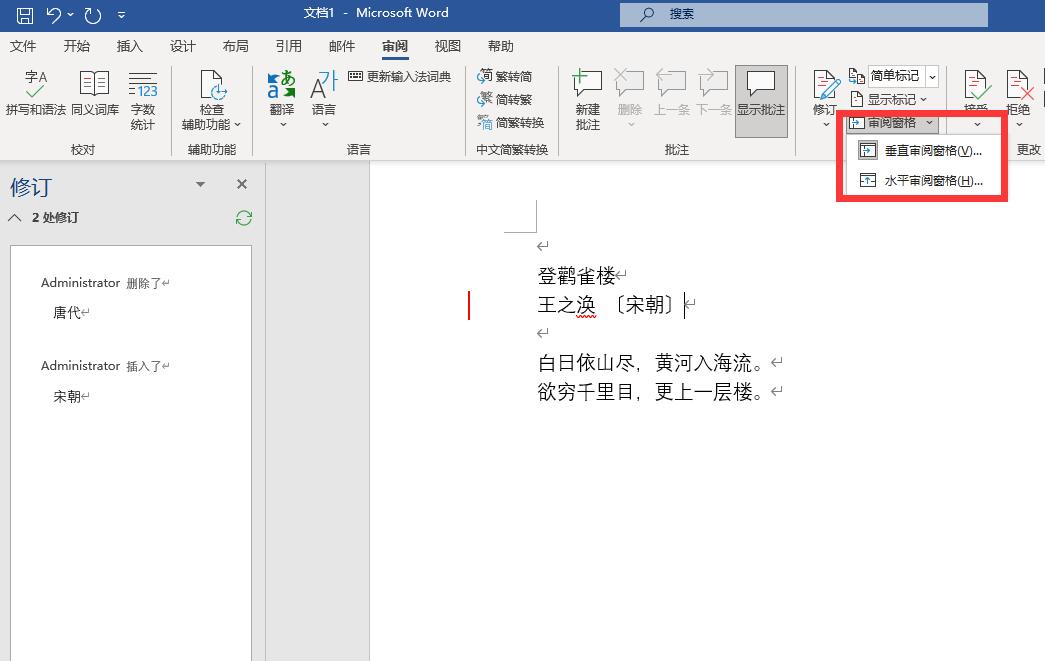Open the quick access toolbar customize arrow
This screenshot has height=661, width=1045.
121,15
